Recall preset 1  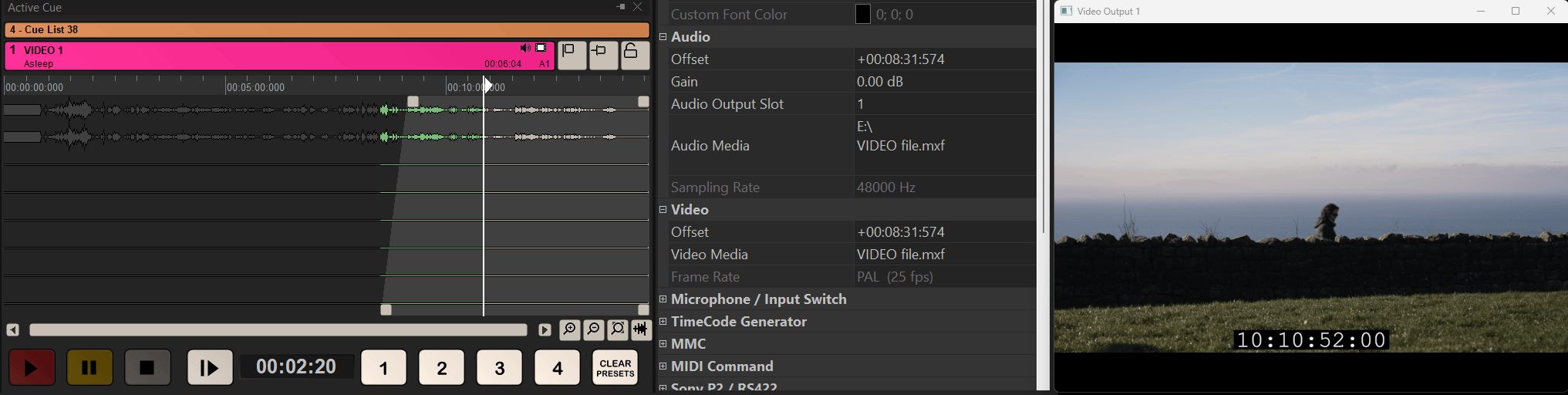(x=383, y=367)
